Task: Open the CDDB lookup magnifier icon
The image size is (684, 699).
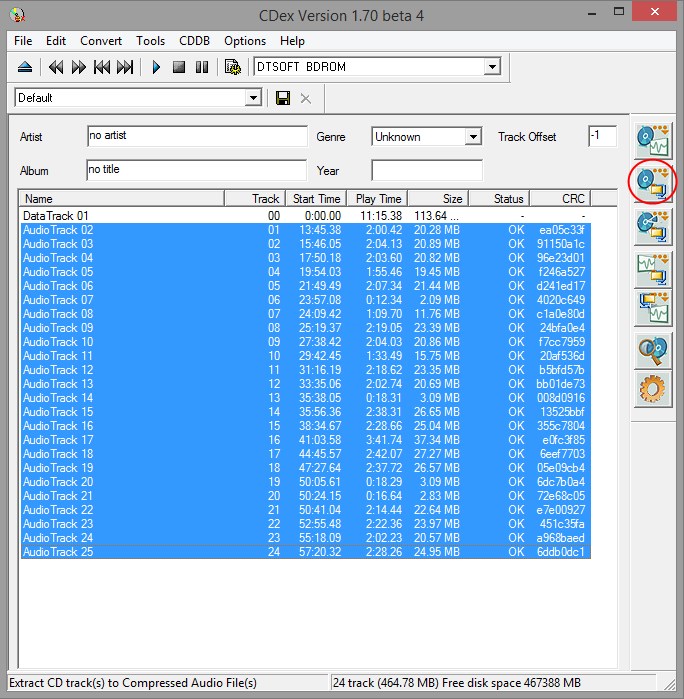Action: tap(652, 350)
